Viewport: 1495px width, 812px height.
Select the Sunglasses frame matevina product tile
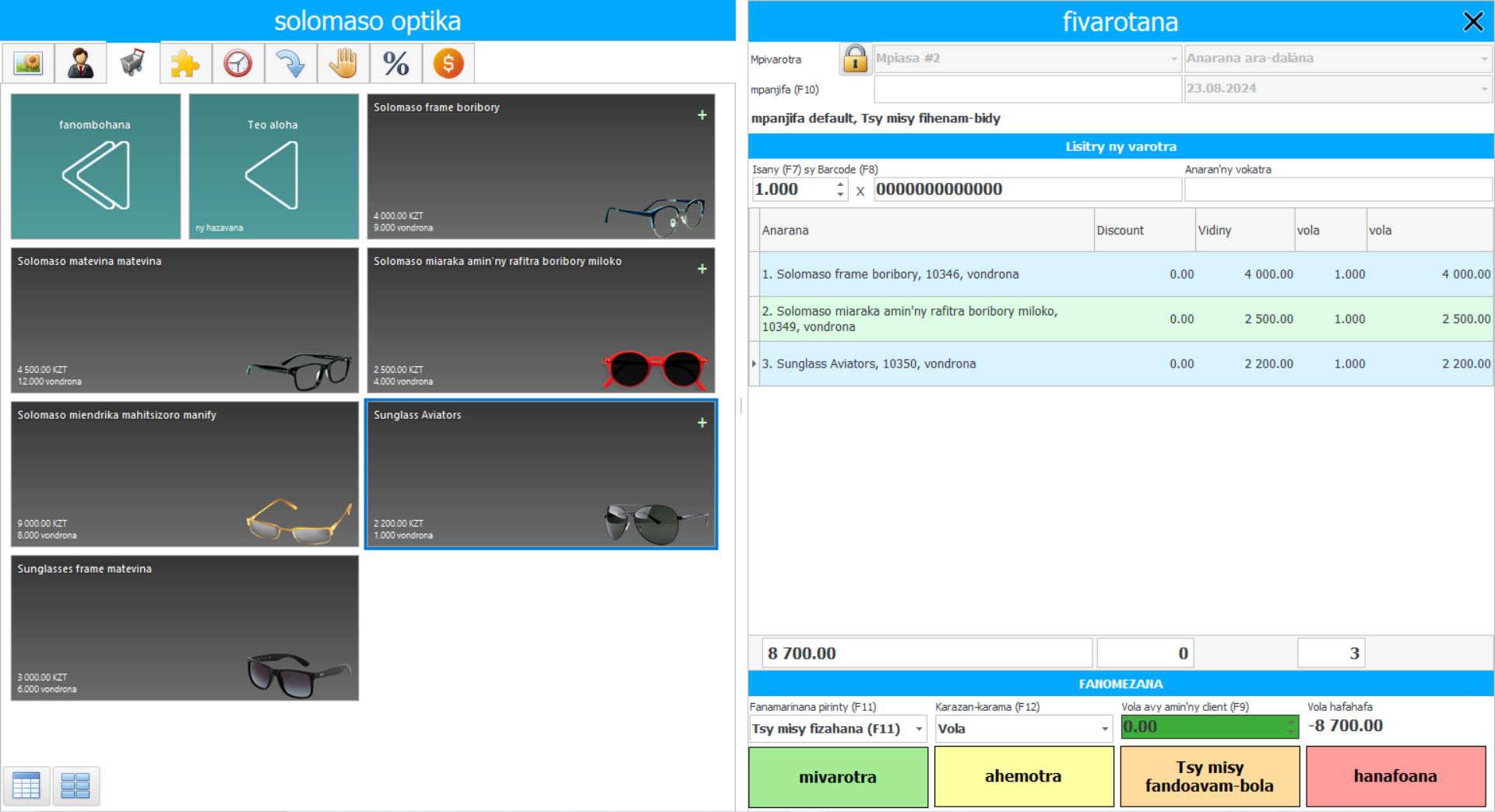click(185, 627)
